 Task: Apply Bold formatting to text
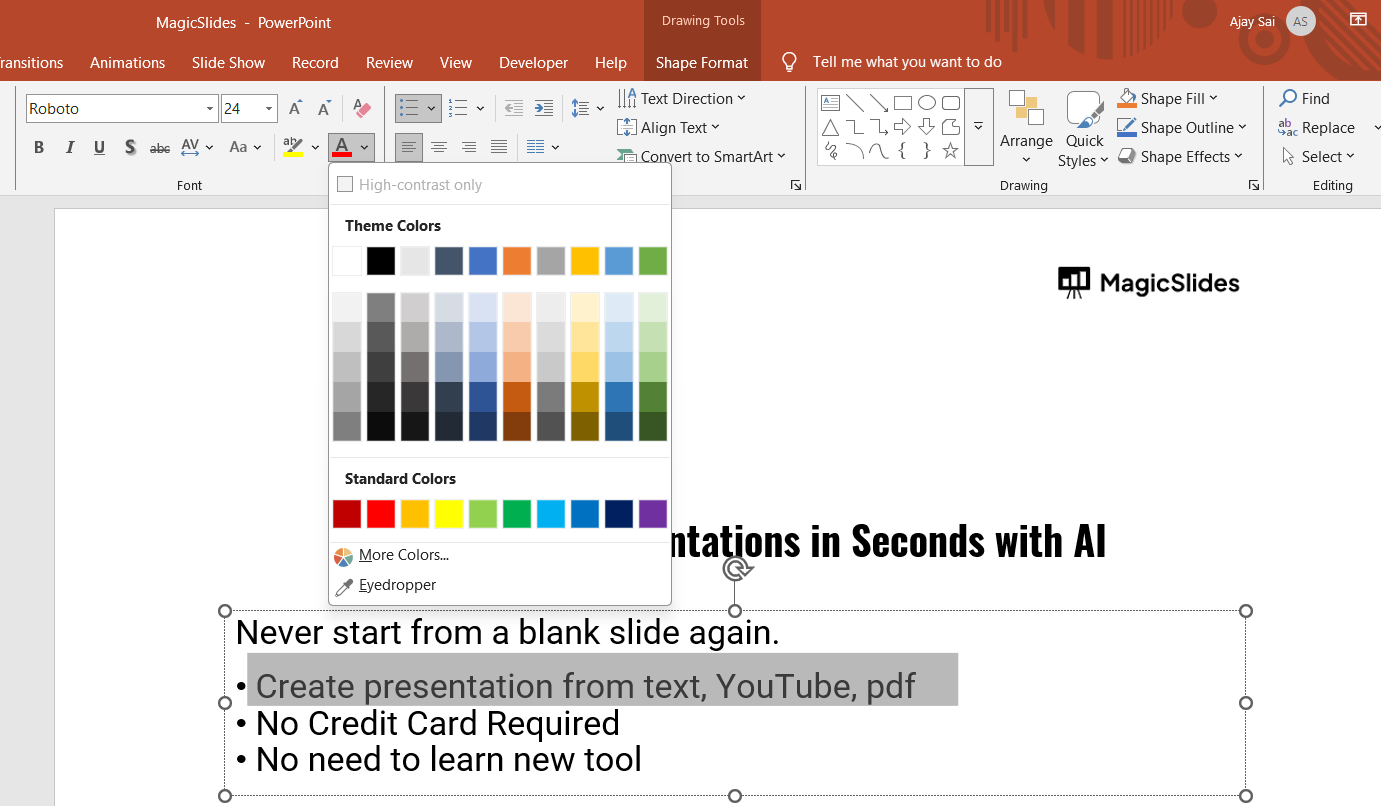point(39,148)
